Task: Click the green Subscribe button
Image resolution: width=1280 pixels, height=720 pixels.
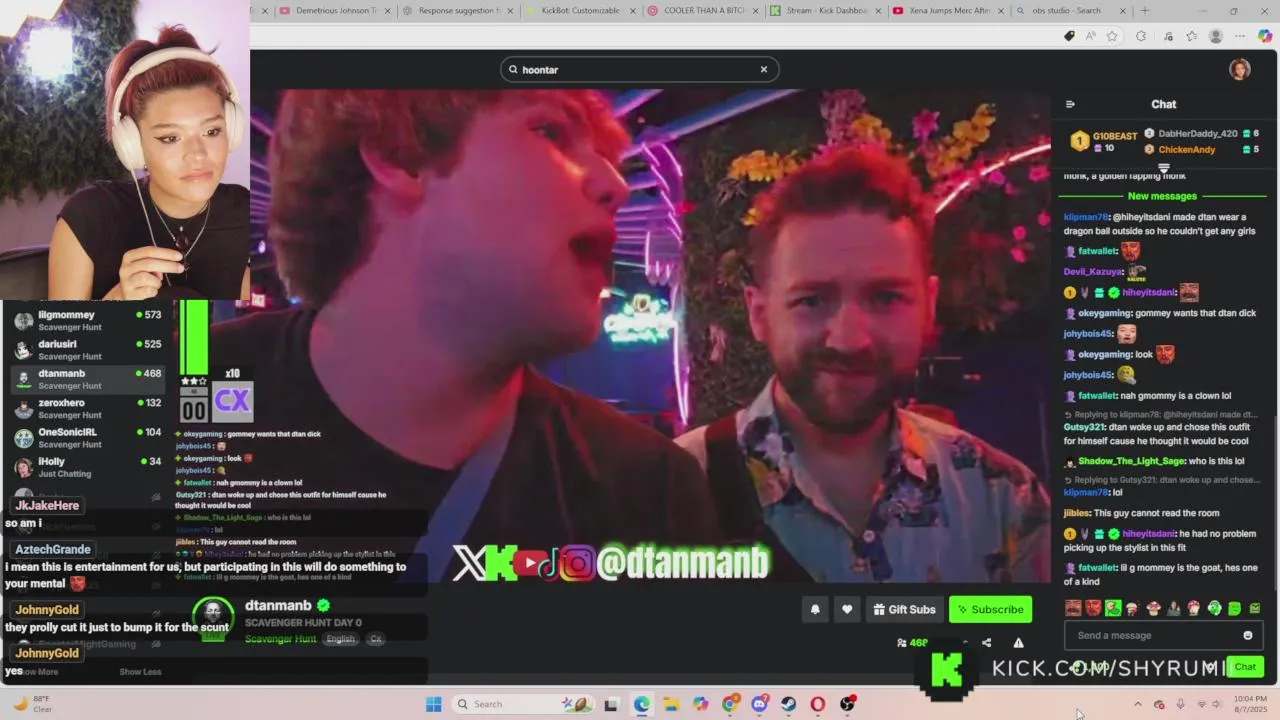Action: coord(990,609)
